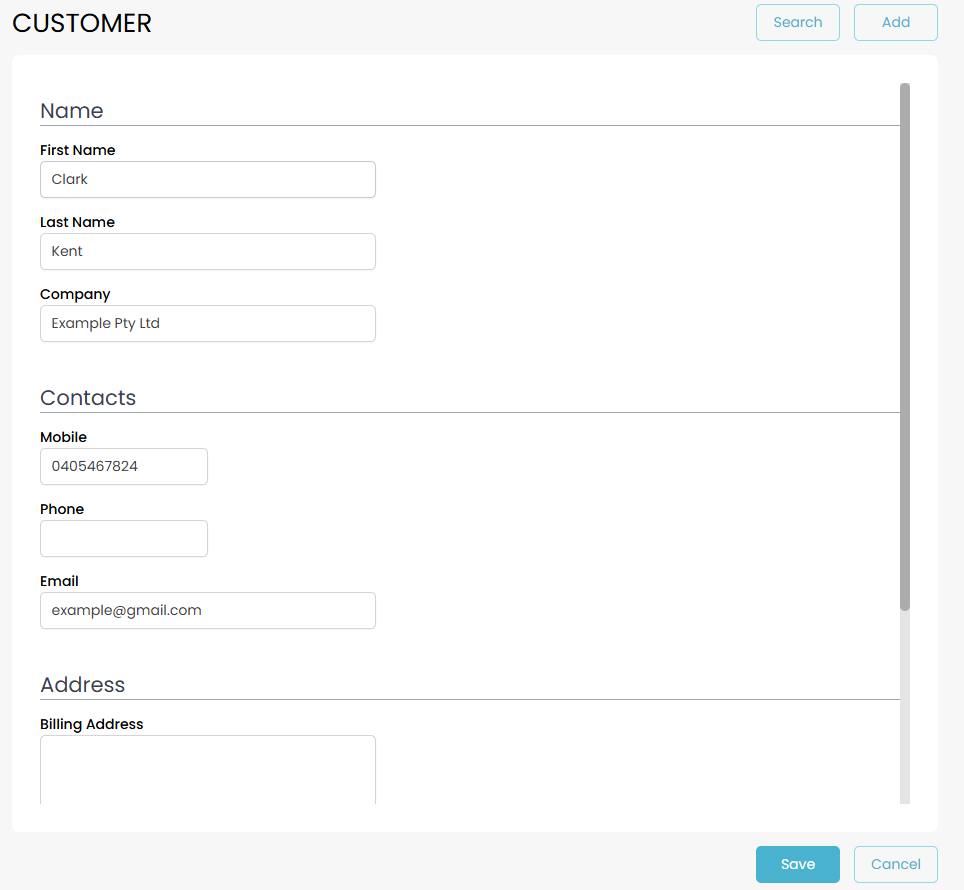The image size is (964, 890).
Task: Click inside the Billing Address text area
Action: [207, 768]
